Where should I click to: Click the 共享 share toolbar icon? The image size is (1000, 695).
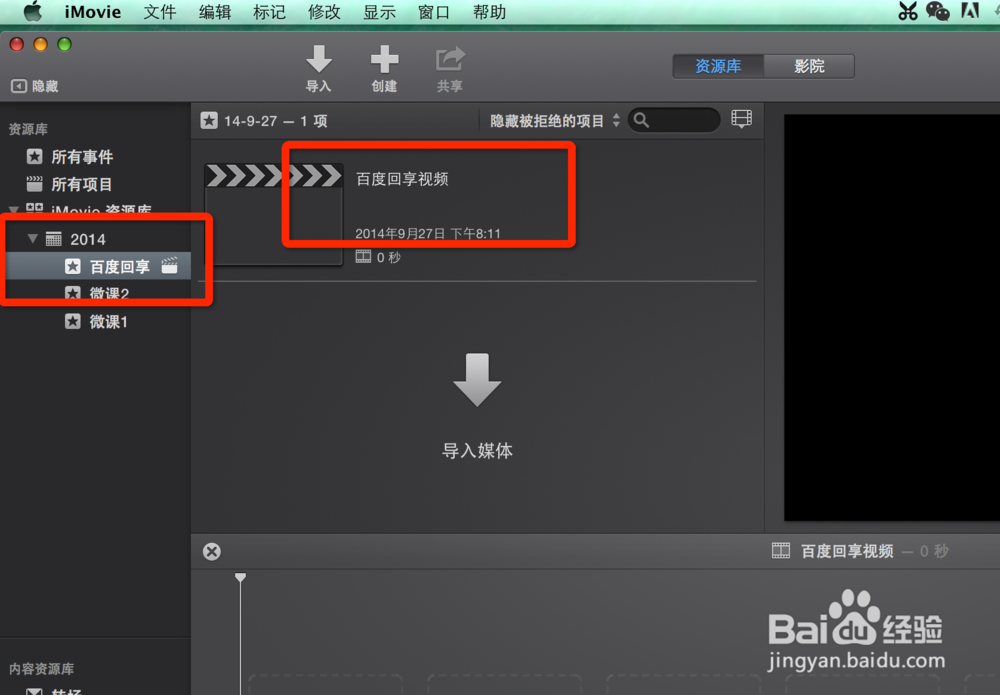(x=450, y=59)
